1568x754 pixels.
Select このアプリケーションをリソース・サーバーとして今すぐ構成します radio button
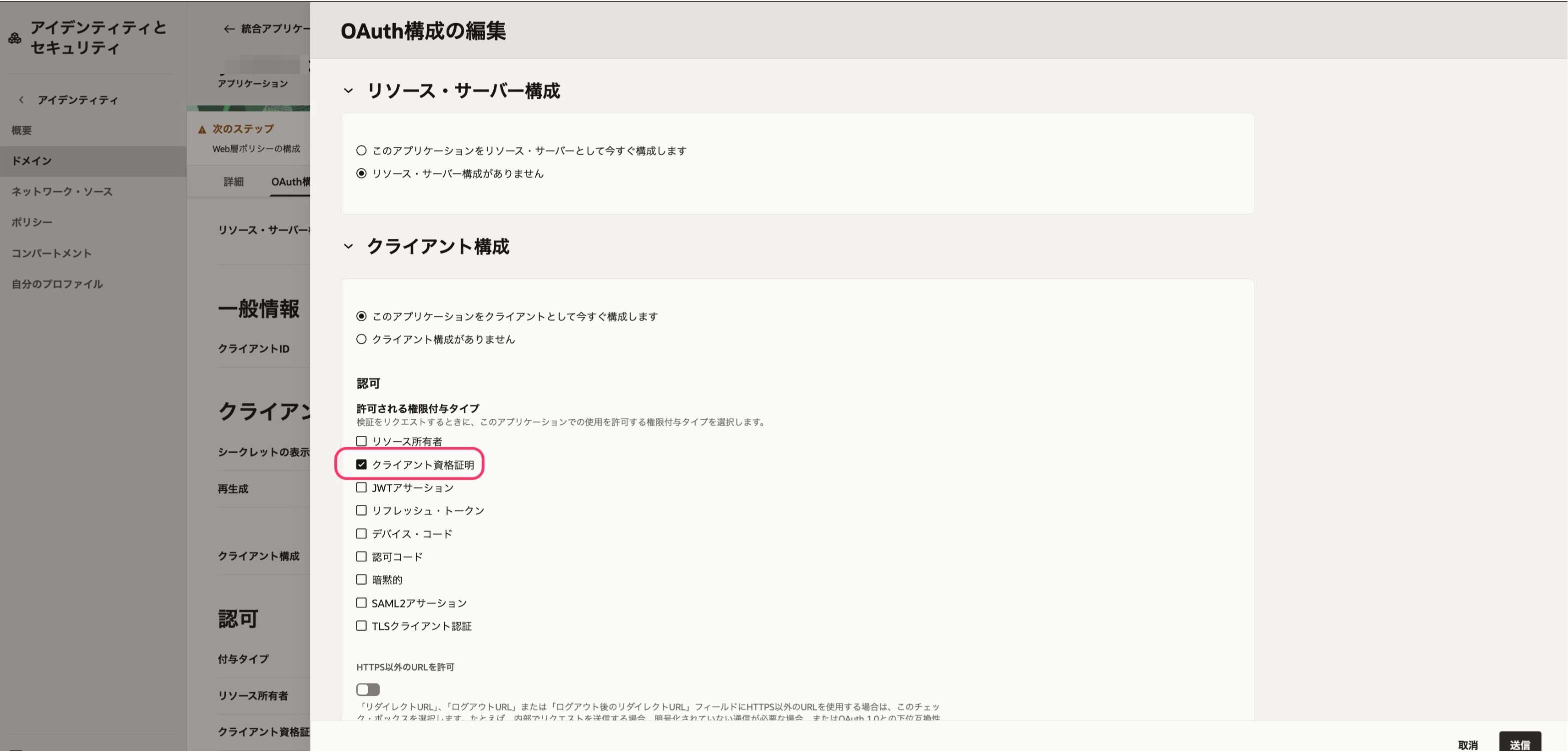(x=362, y=150)
